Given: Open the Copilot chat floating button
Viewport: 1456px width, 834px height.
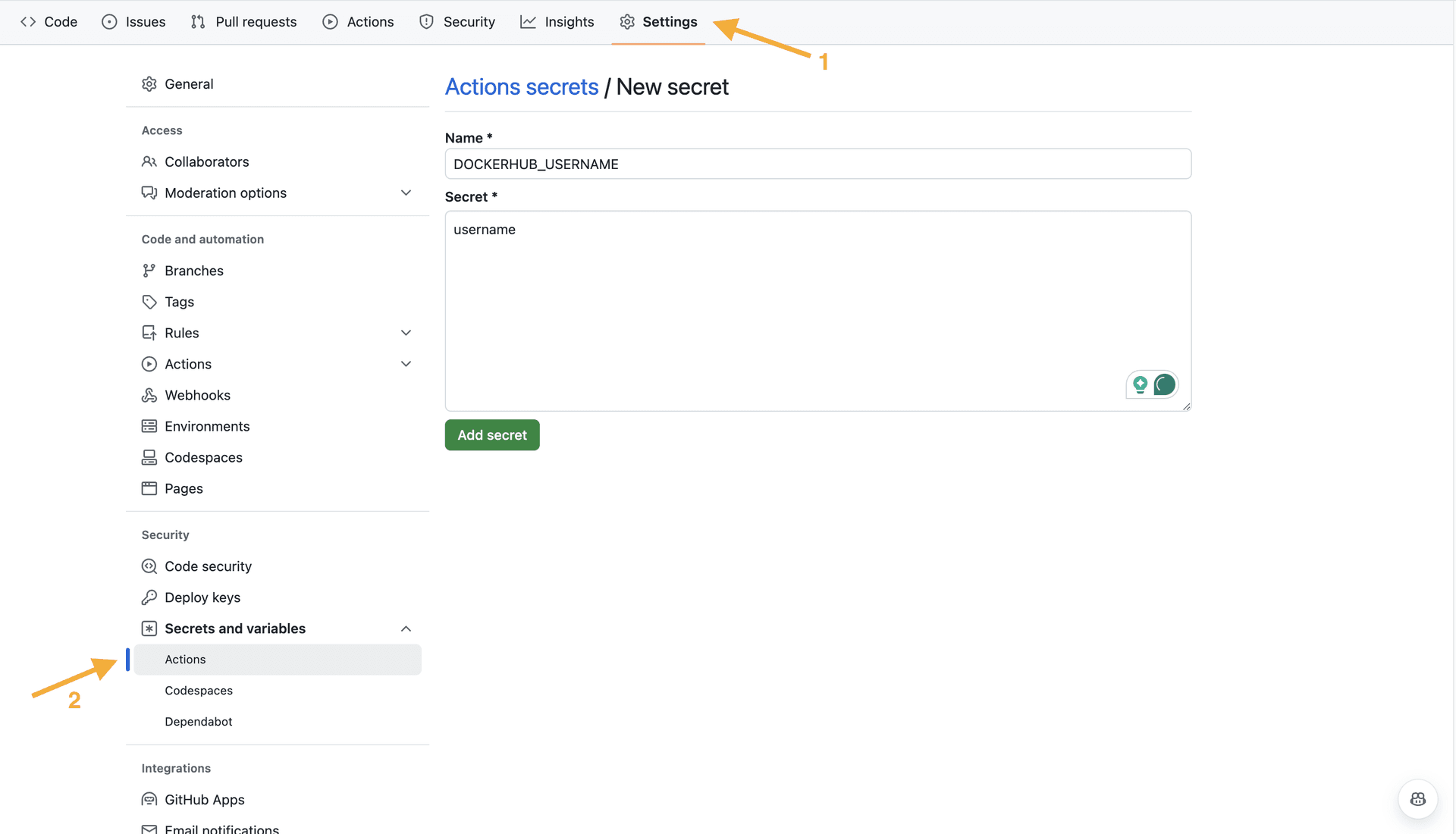Looking at the screenshot, I should click(1417, 799).
